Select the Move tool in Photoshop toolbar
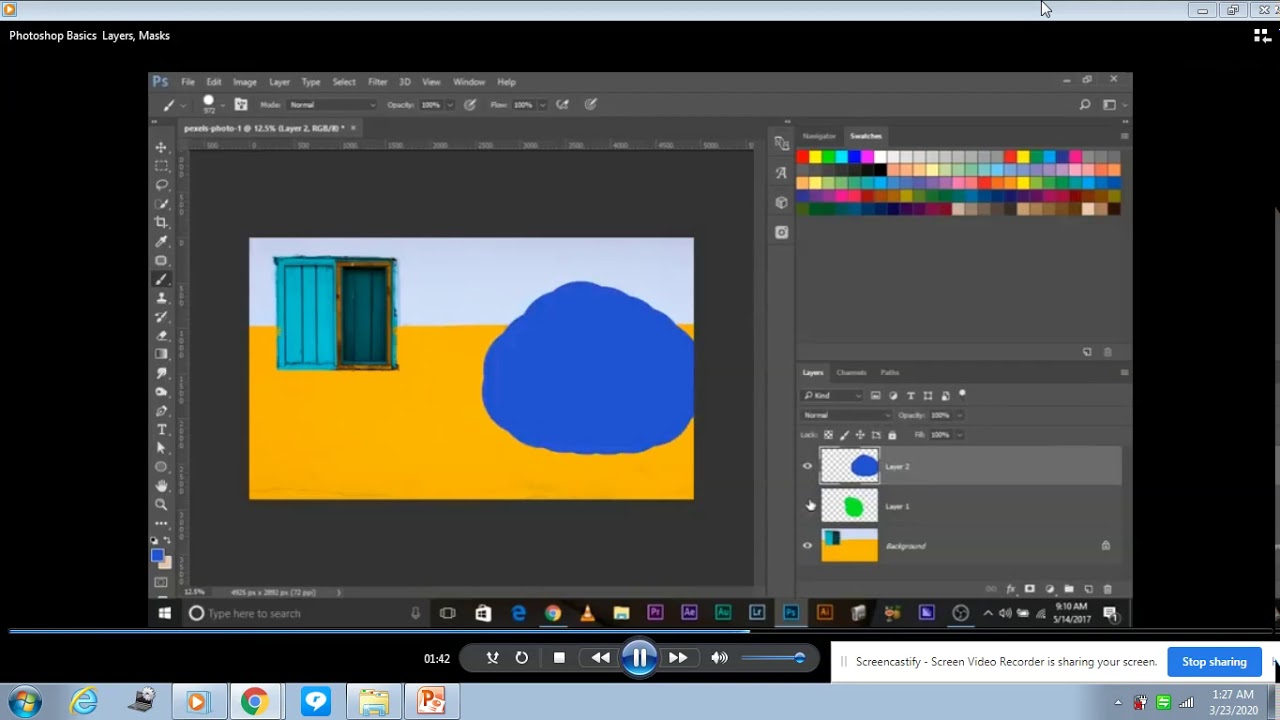 click(x=161, y=147)
